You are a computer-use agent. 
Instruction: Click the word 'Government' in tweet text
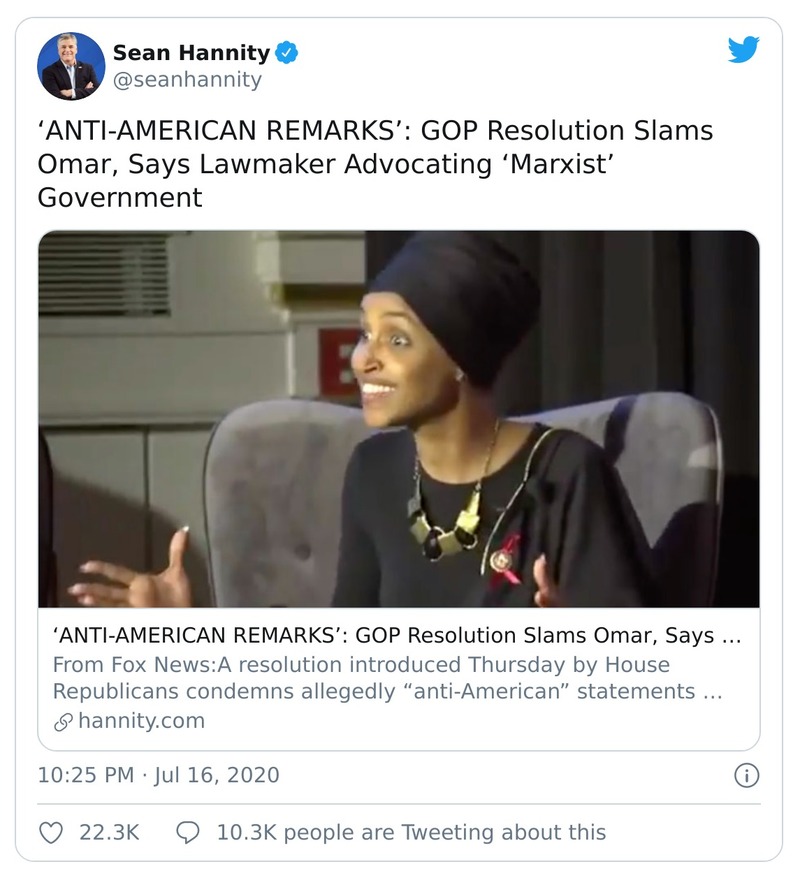tap(120, 196)
